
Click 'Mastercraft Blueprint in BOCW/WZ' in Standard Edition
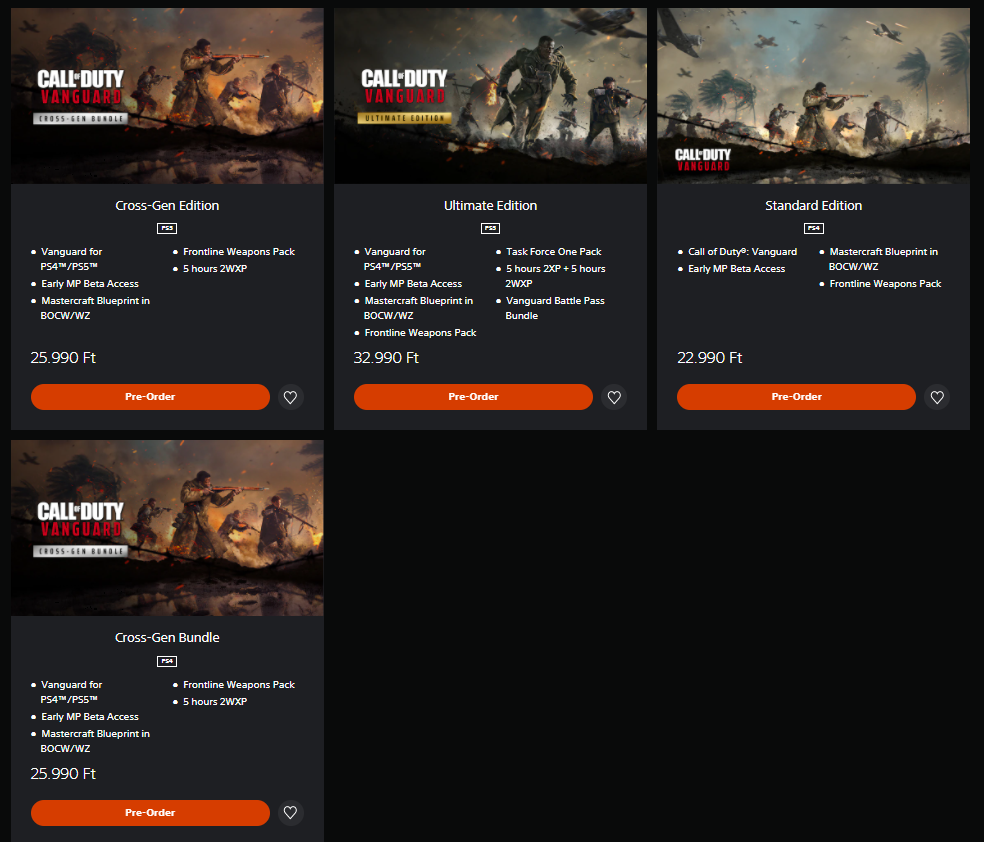pos(883,259)
